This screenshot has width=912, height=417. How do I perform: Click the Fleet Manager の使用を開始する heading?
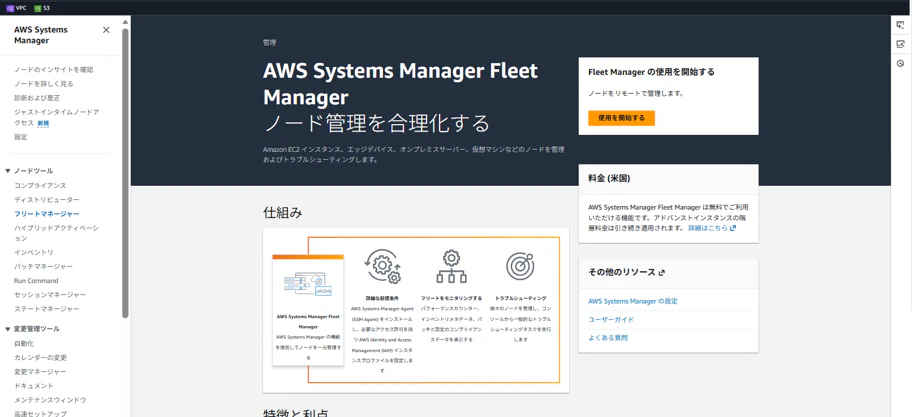coord(651,72)
